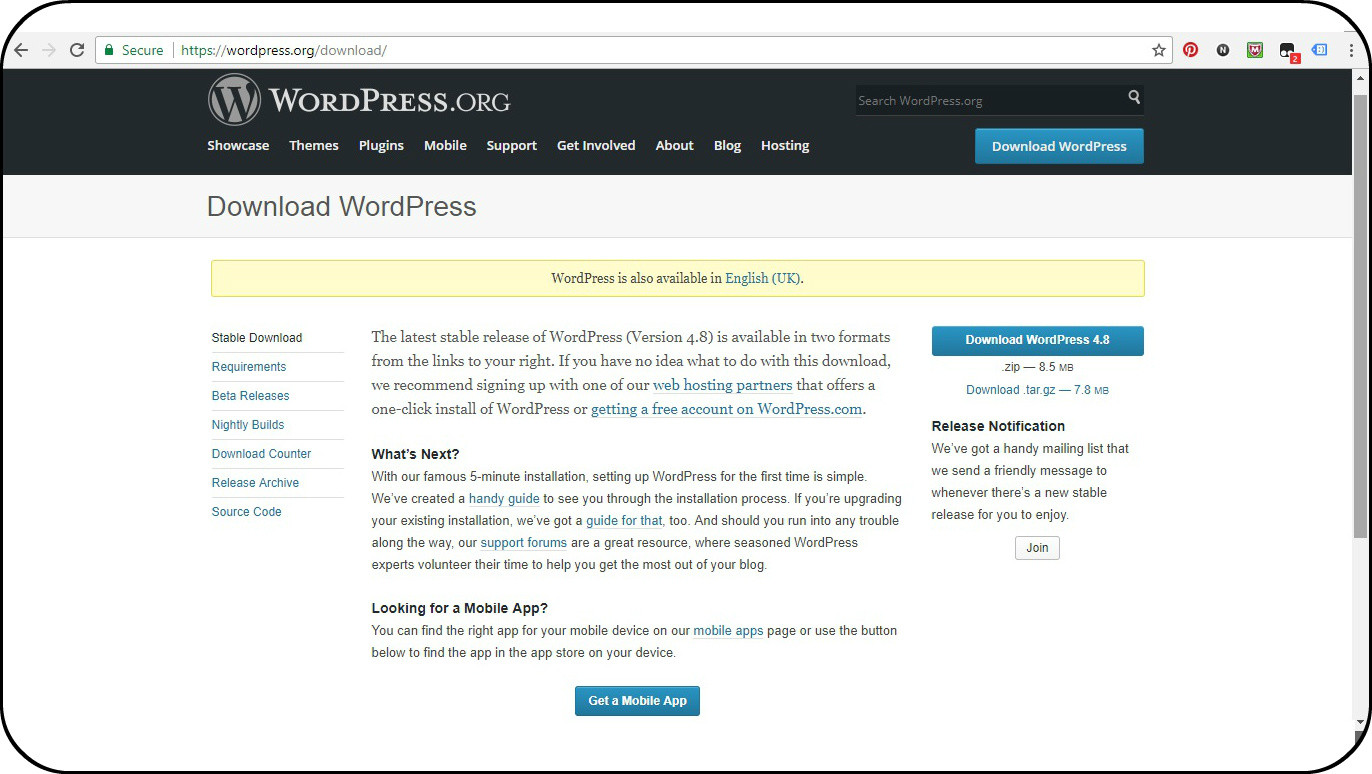
Task: Open extension icon with red badge 2
Action: point(1288,51)
